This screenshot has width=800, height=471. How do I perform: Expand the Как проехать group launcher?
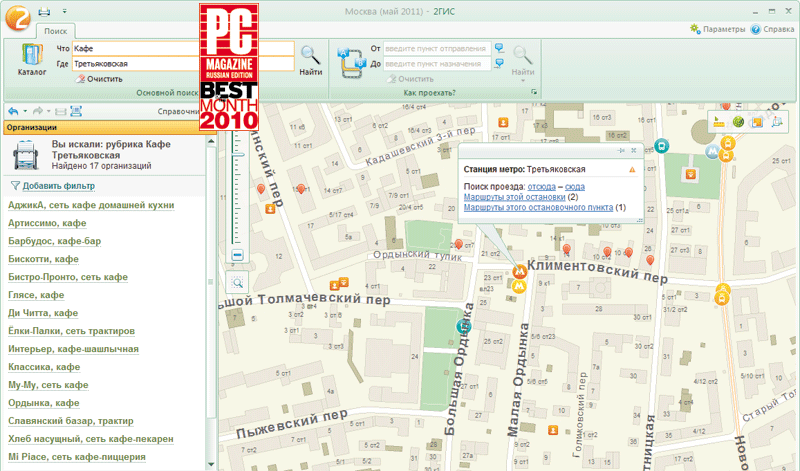(x=535, y=92)
